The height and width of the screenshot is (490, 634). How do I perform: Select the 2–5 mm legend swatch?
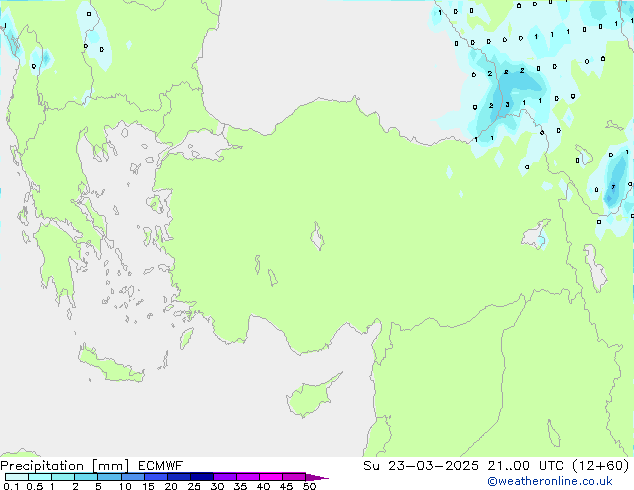[x=86, y=477]
